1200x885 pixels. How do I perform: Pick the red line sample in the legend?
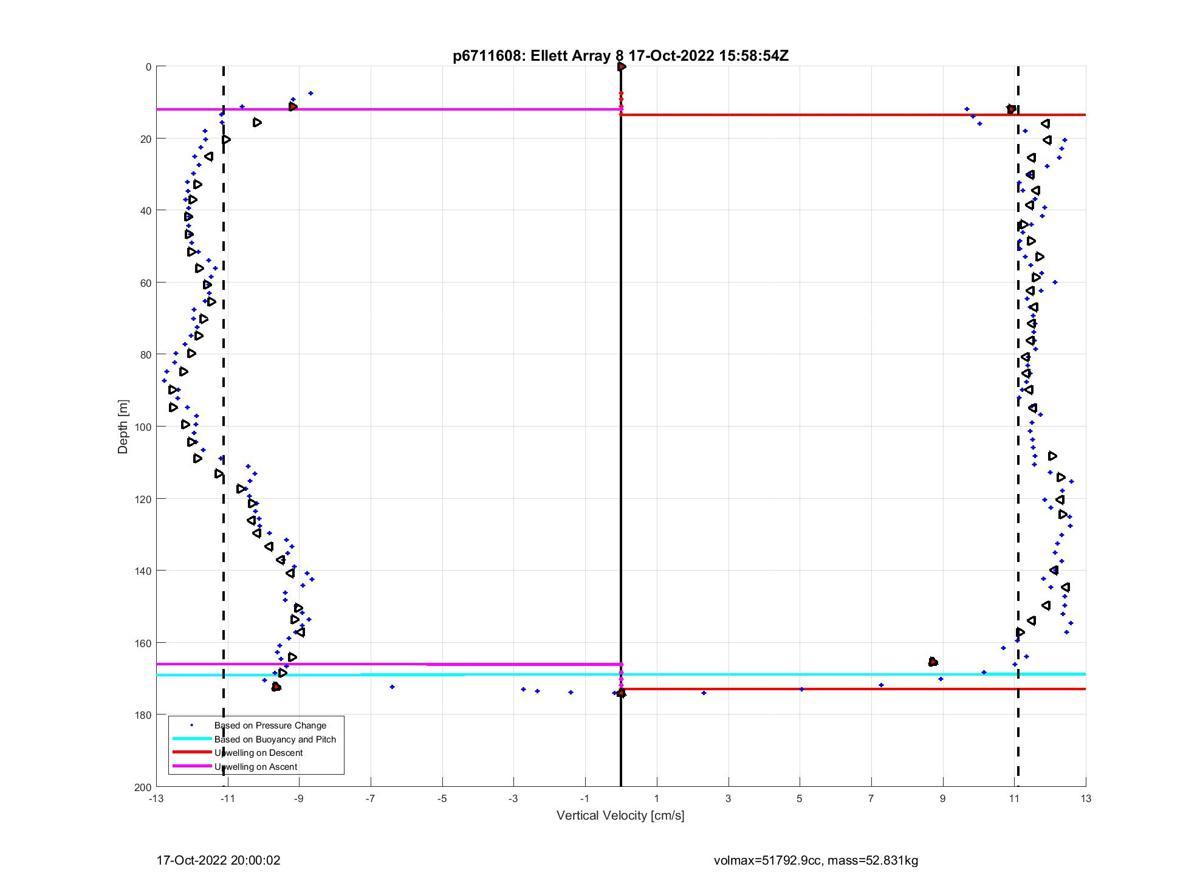pos(191,753)
